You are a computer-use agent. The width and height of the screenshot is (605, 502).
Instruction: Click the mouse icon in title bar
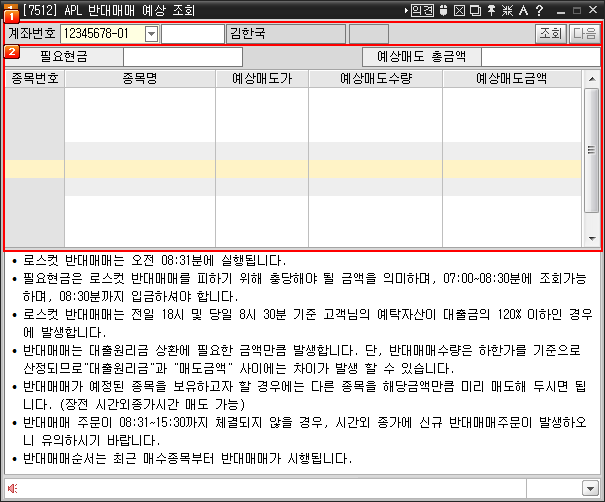click(443, 10)
